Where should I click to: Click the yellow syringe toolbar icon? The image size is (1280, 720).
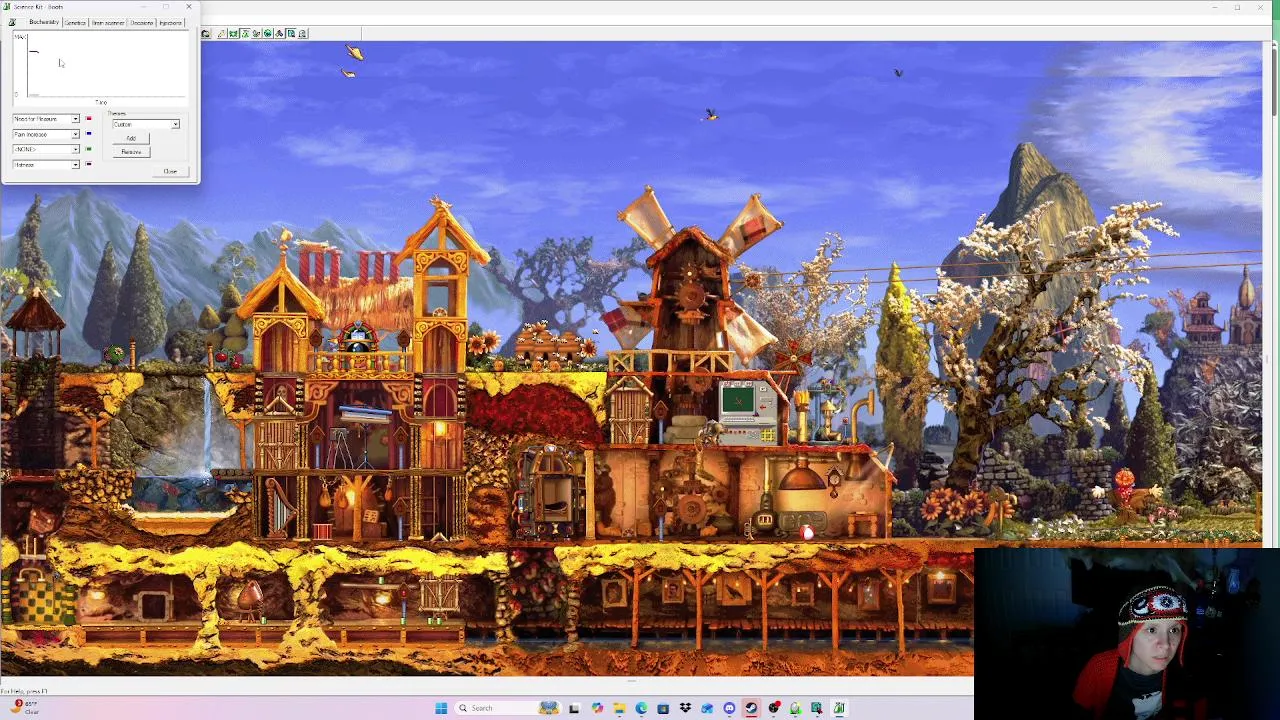[x=221, y=33]
